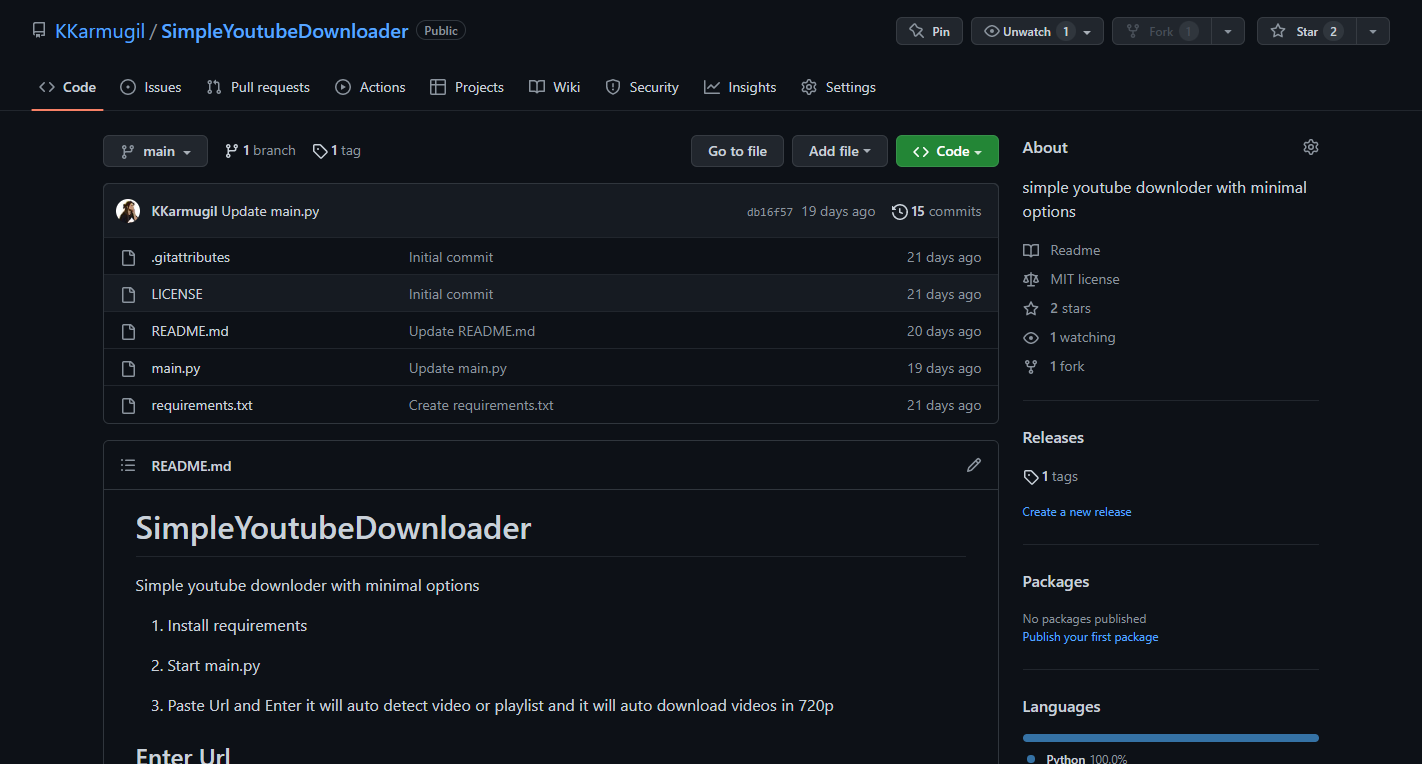Screen dimensions: 1422x764
Task: Click the repository icon beside KKarmugil
Action: [x=39, y=31]
